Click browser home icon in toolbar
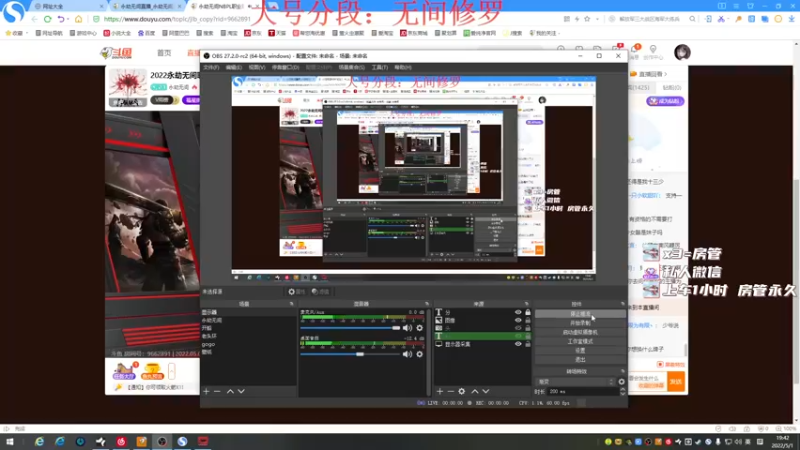The image size is (800, 450). tap(78, 19)
